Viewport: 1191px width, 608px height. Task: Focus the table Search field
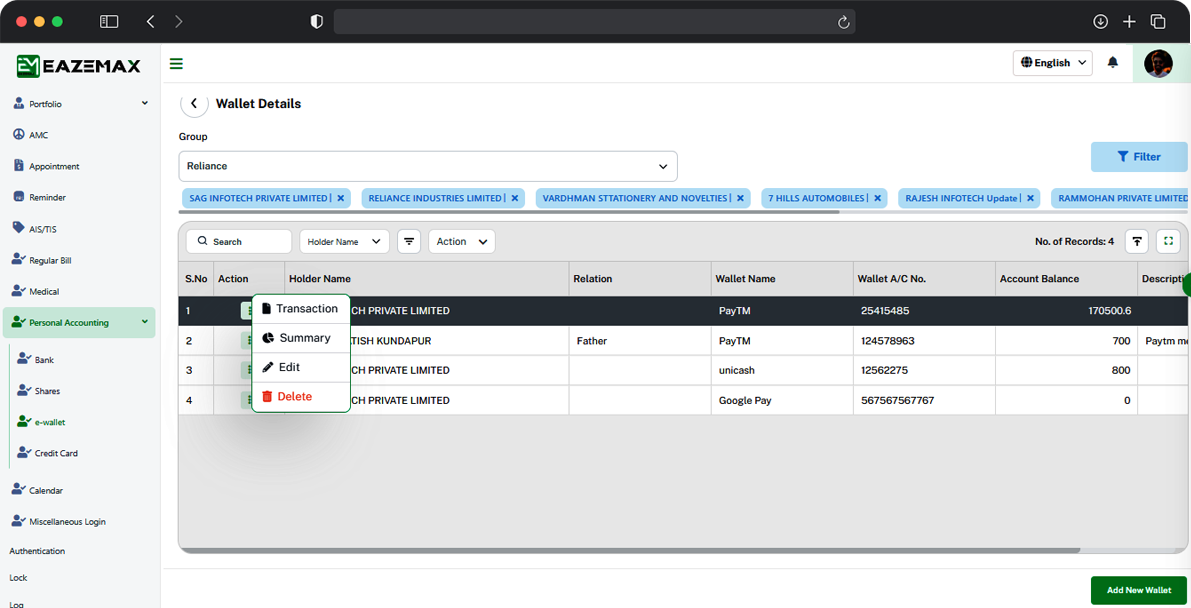point(239,242)
